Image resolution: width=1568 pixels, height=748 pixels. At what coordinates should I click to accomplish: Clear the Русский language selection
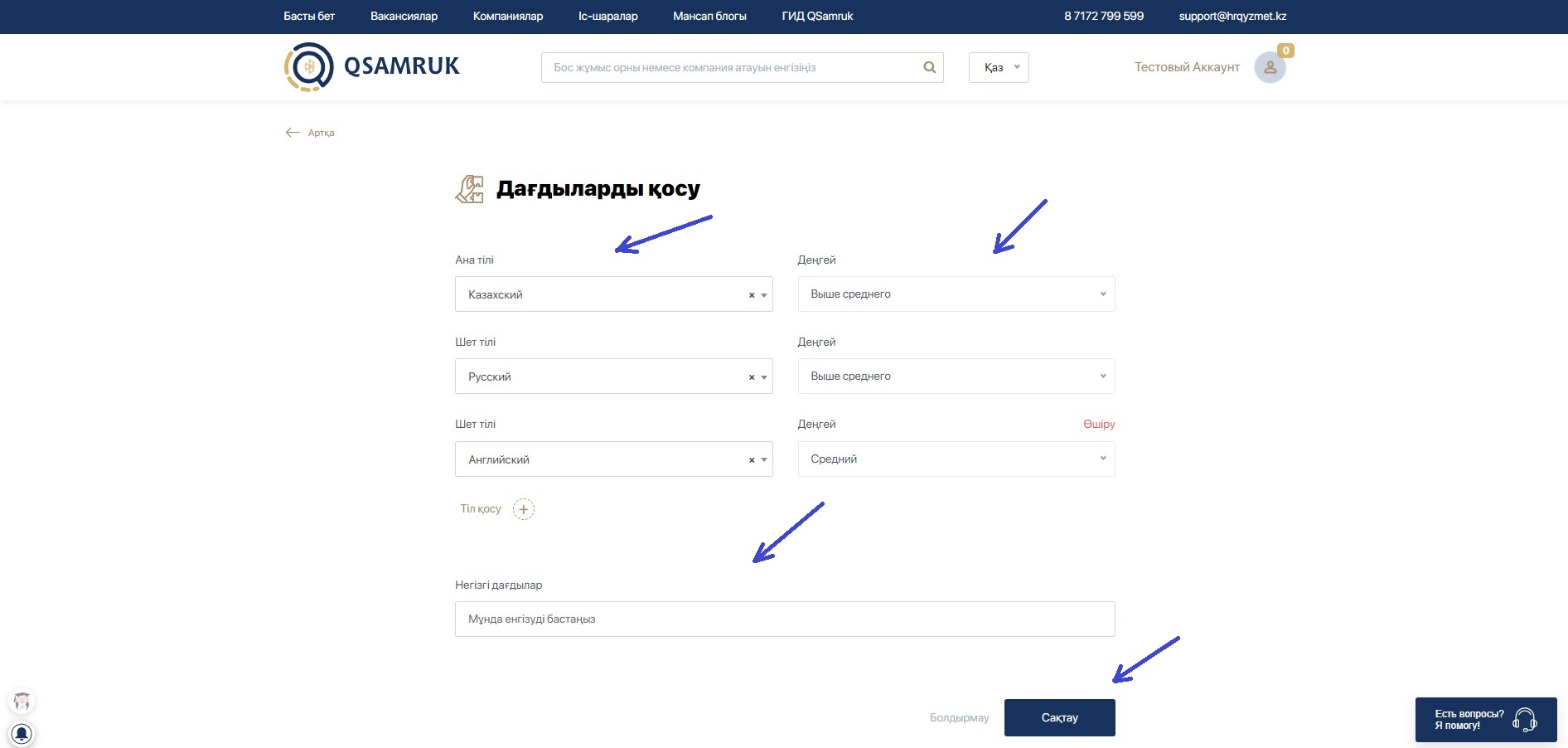pos(752,377)
